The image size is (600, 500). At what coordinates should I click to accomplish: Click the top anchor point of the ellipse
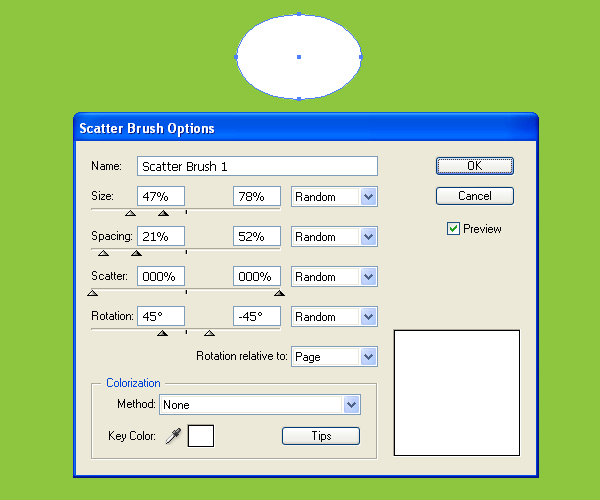coord(299,14)
